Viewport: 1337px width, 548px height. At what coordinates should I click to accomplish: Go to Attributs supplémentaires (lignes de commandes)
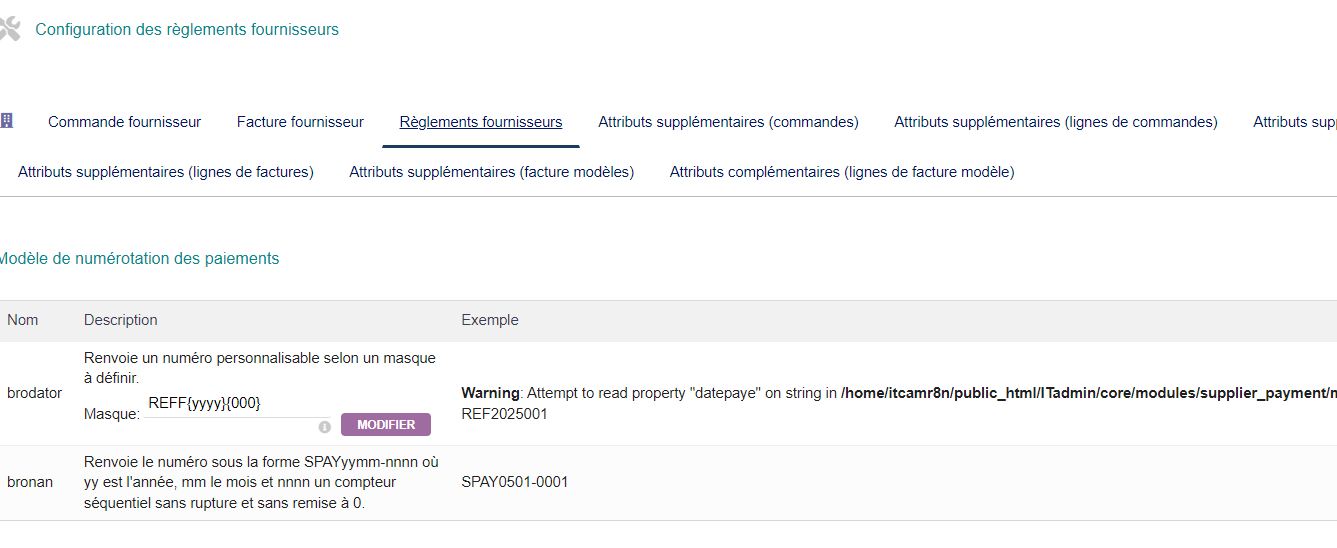tap(1055, 122)
